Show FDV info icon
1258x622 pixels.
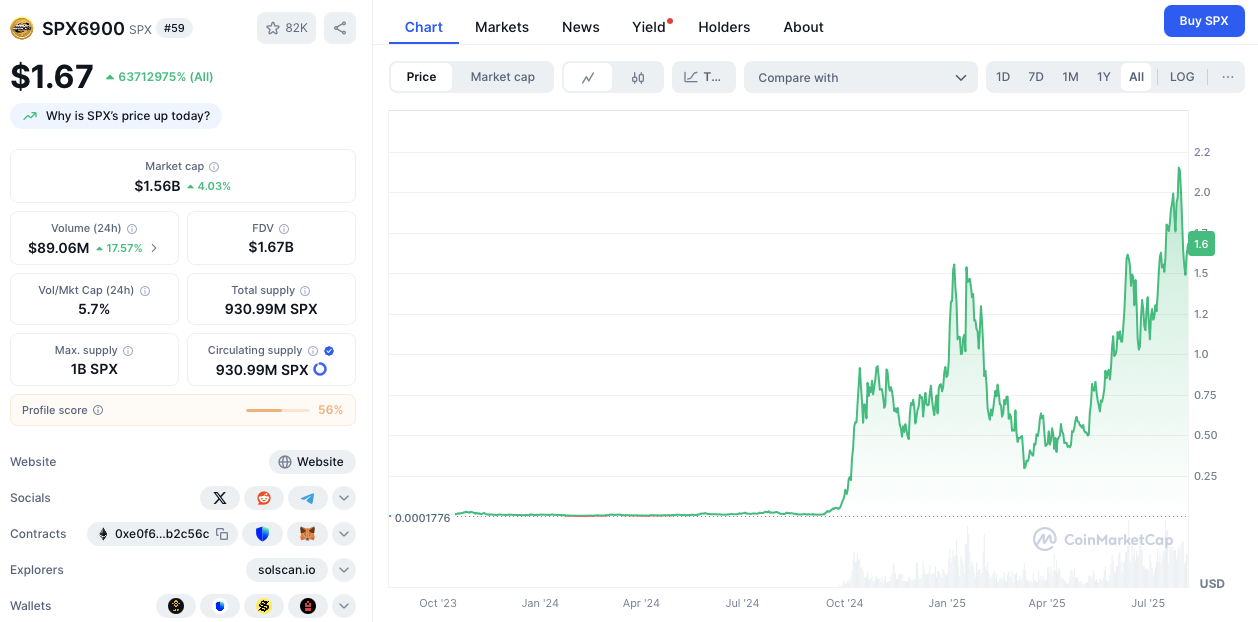point(284,229)
